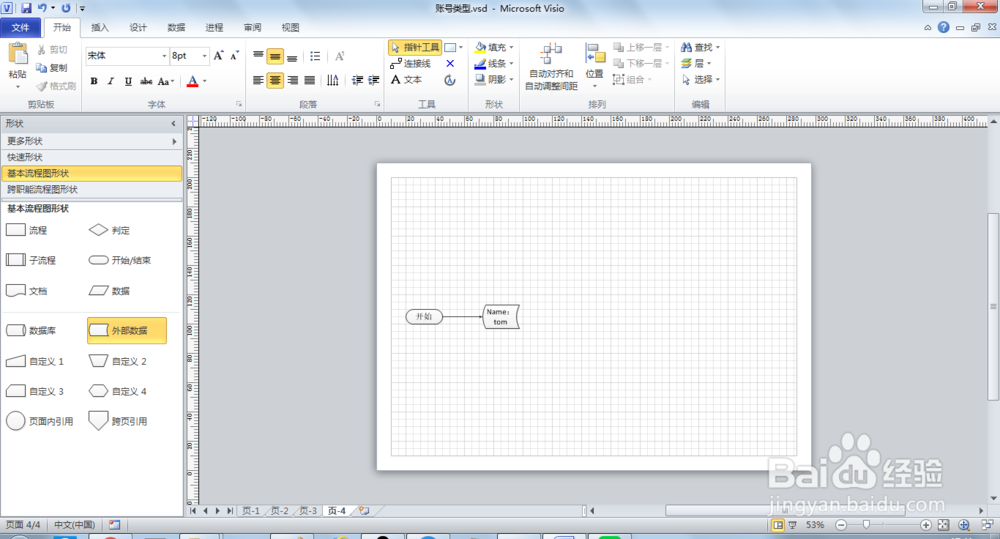This screenshot has height=539, width=1000.
Task: Toggle Bold formatting
Action: 94,81
